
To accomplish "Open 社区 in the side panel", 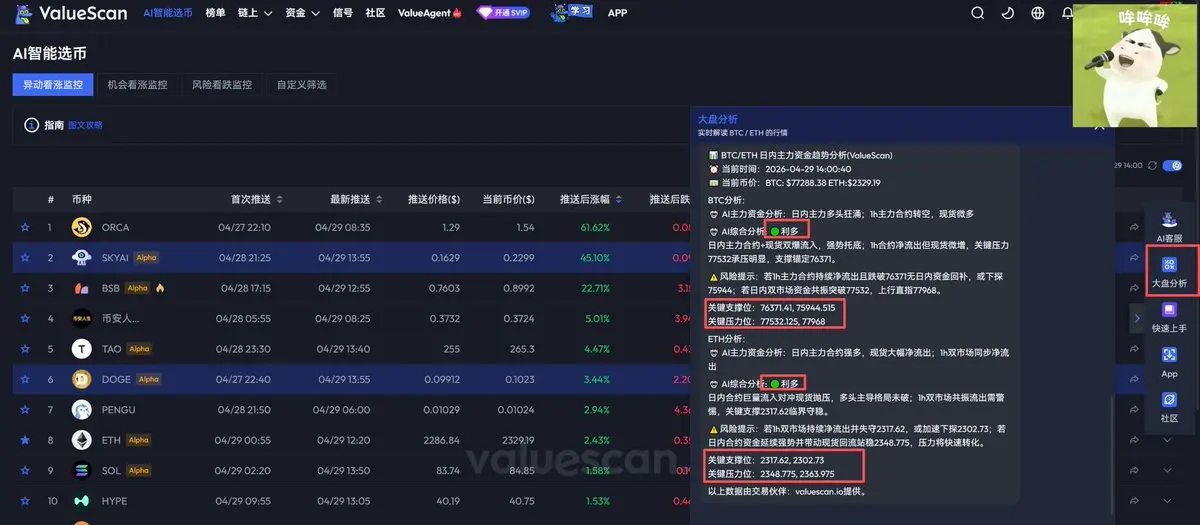I will pos(1169,407).
